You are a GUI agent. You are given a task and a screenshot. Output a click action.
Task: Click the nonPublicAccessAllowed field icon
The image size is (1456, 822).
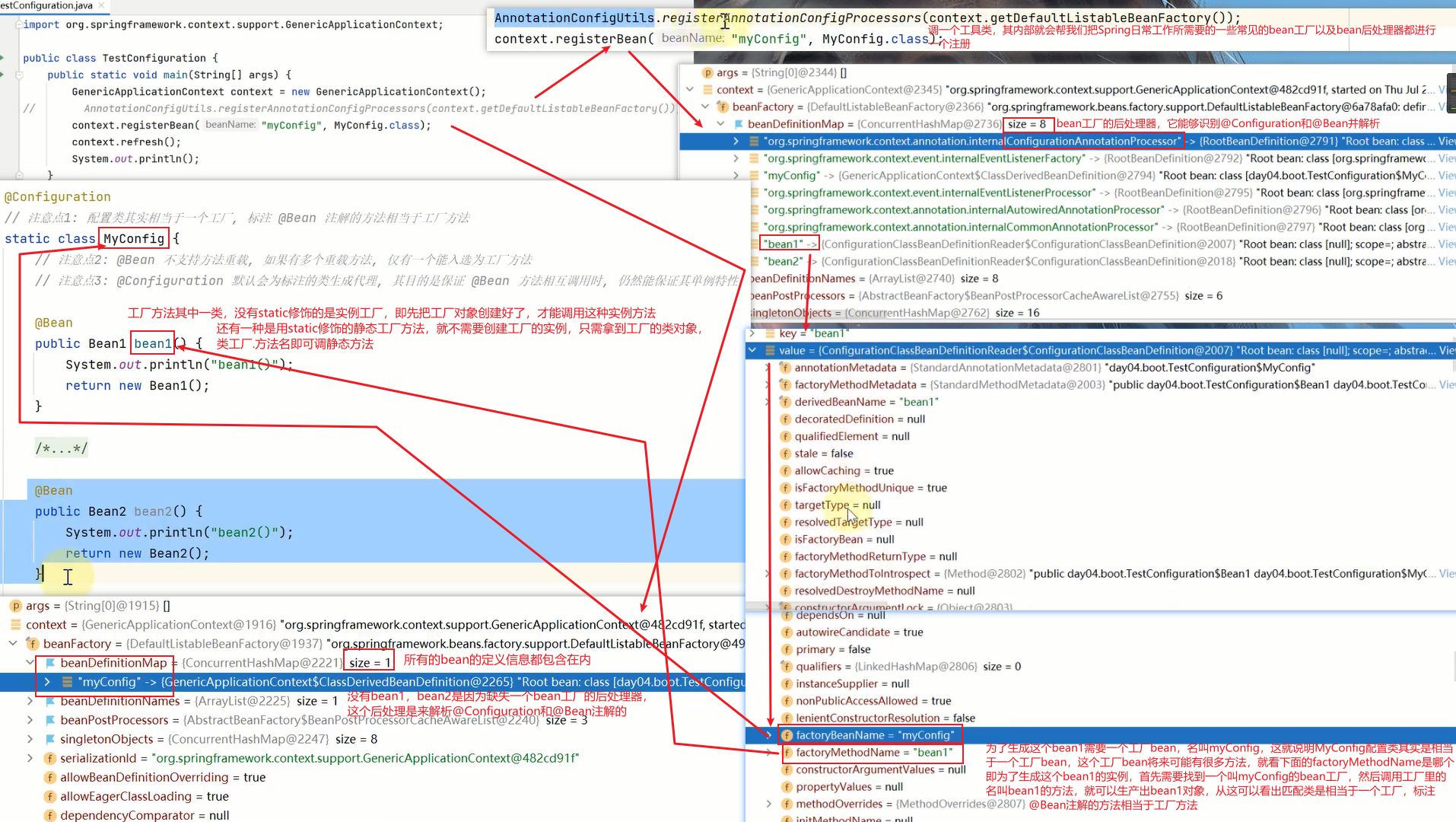[787, 701]
